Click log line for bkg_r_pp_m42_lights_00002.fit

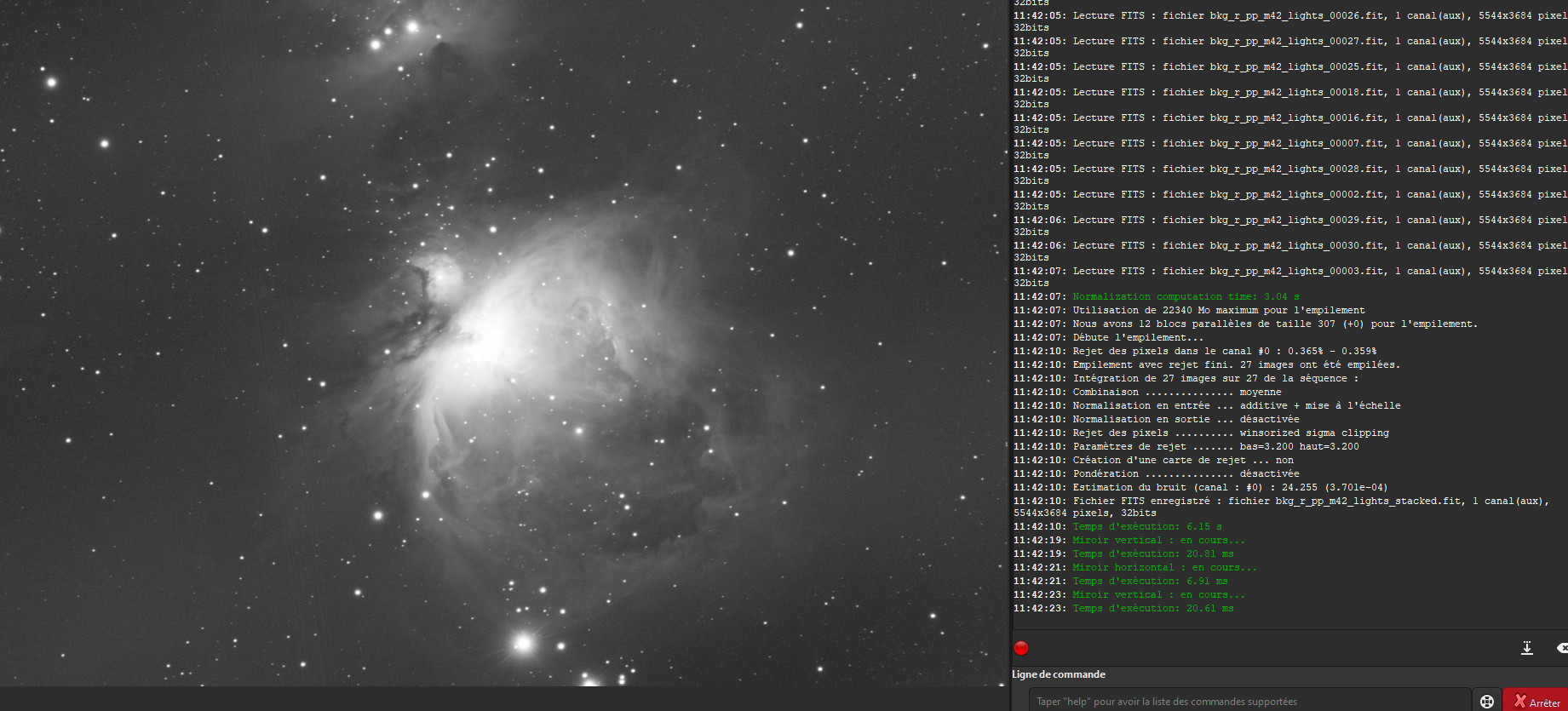[1289, 200]
